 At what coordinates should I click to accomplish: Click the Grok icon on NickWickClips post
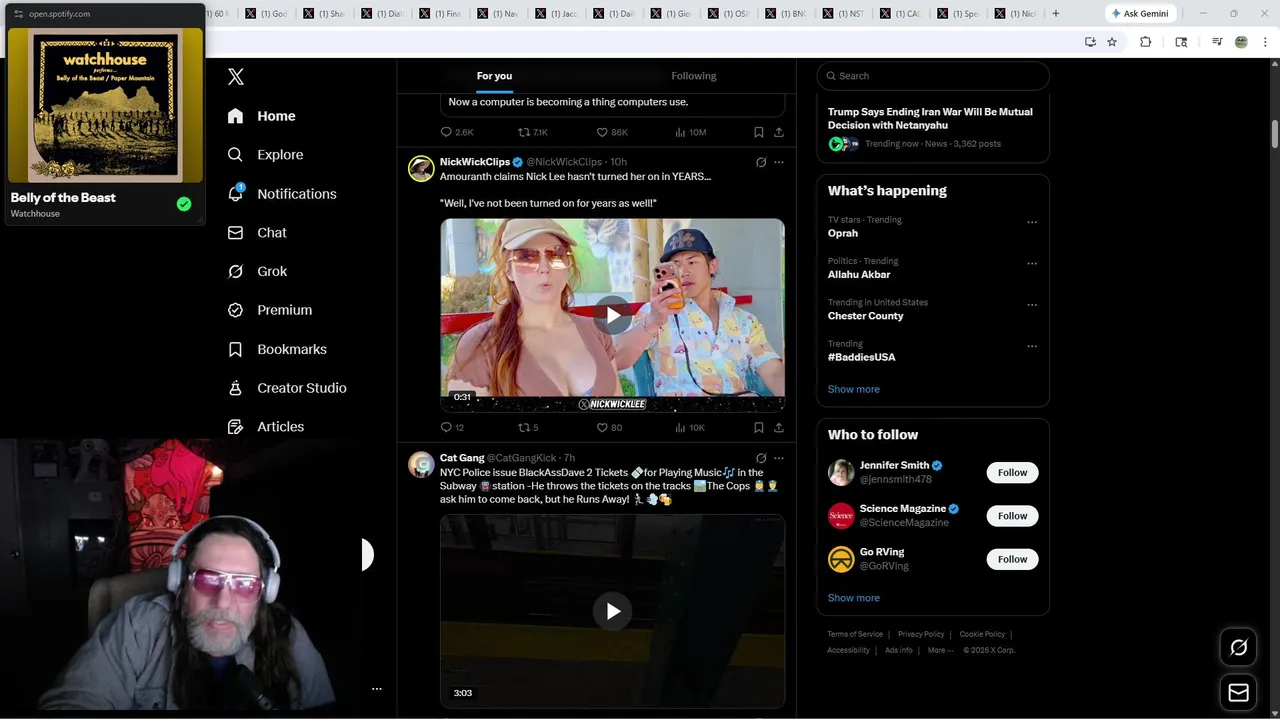coord(761,162)
